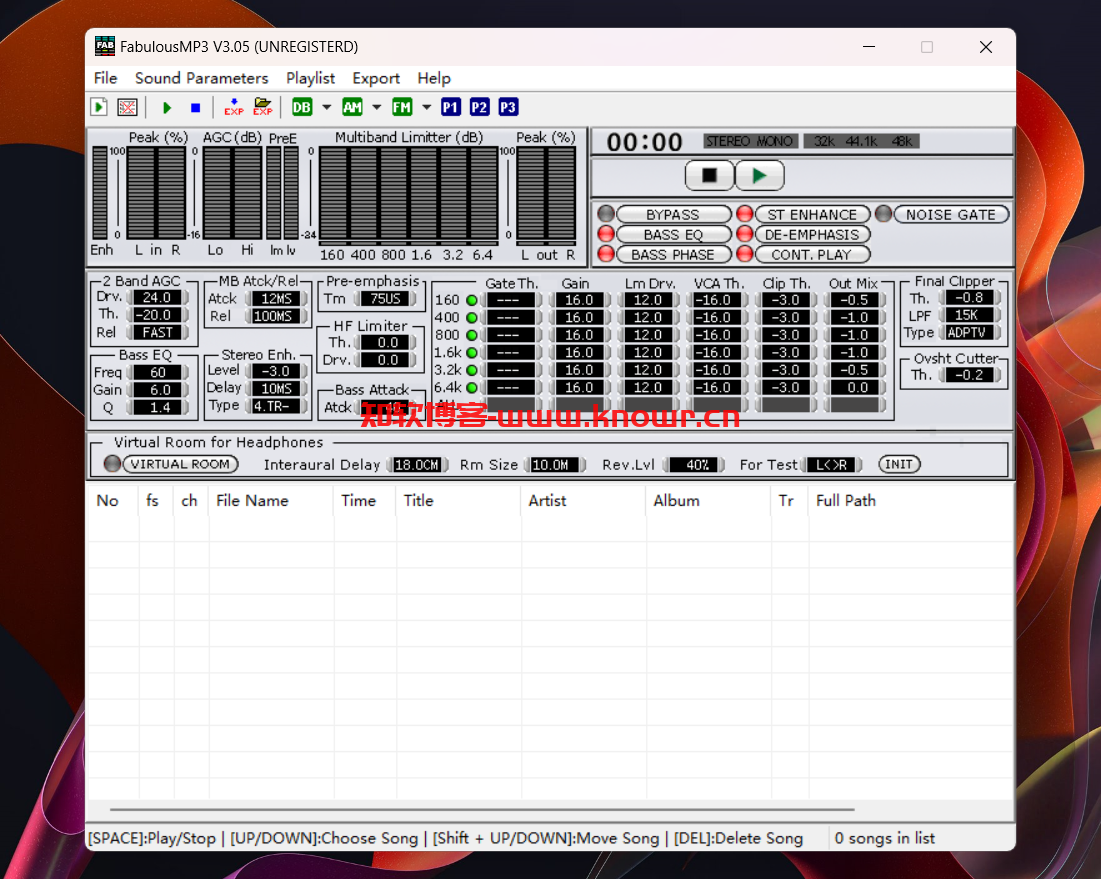Screen dimensions: 1101x879
Task: Open the dropdown arrow next to FM
Action: (426, 107)
